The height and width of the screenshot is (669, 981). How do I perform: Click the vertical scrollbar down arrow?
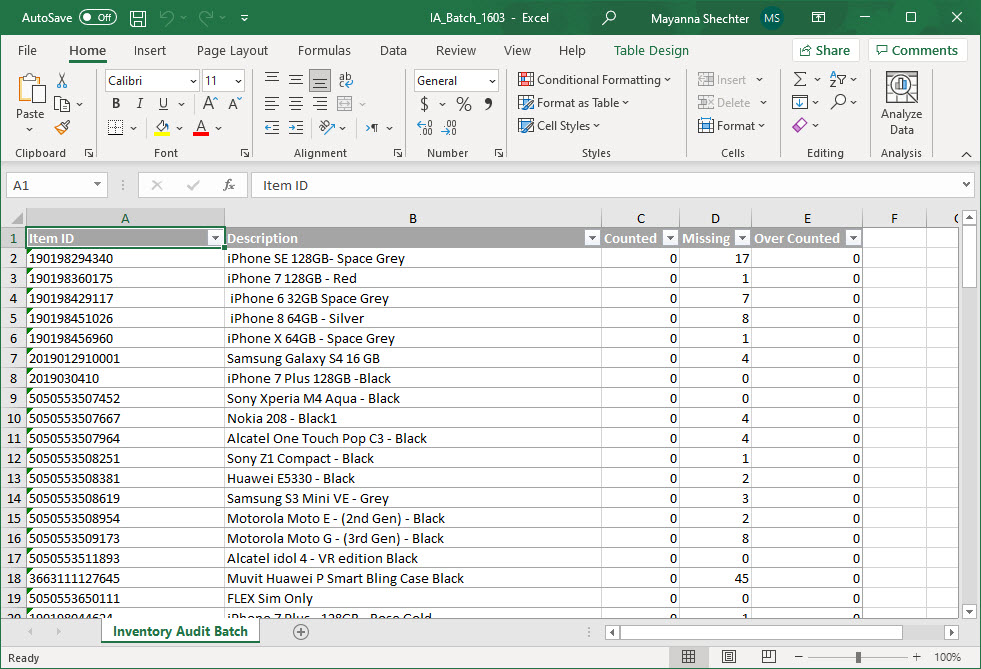point(969,611)
